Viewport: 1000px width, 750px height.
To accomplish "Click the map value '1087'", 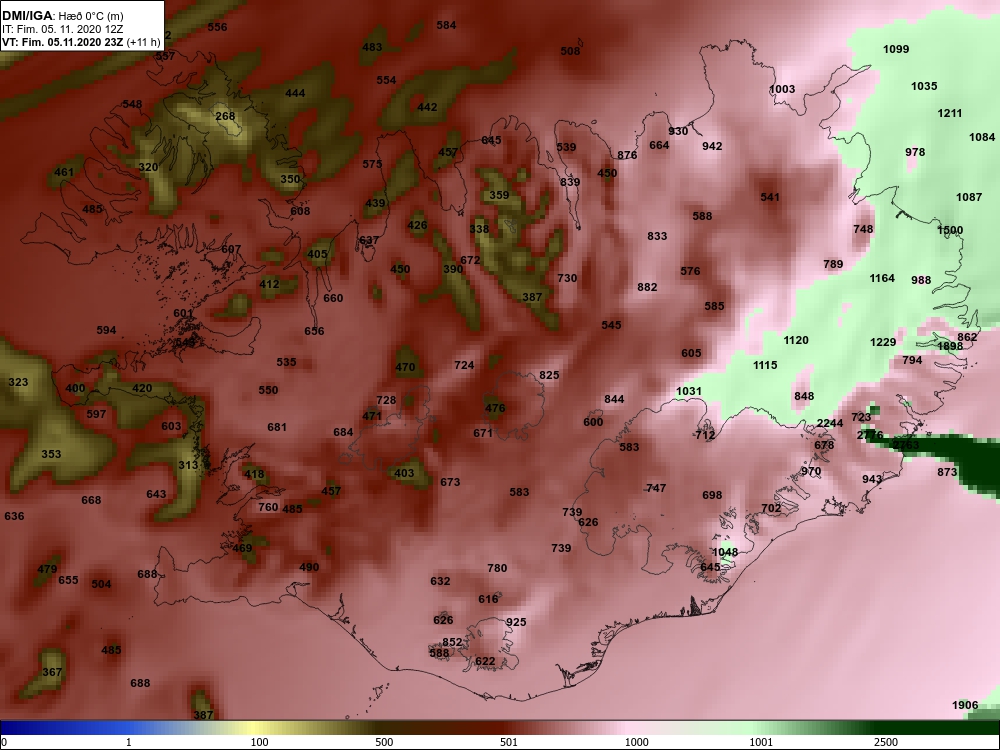I will [x=969, y=197].
